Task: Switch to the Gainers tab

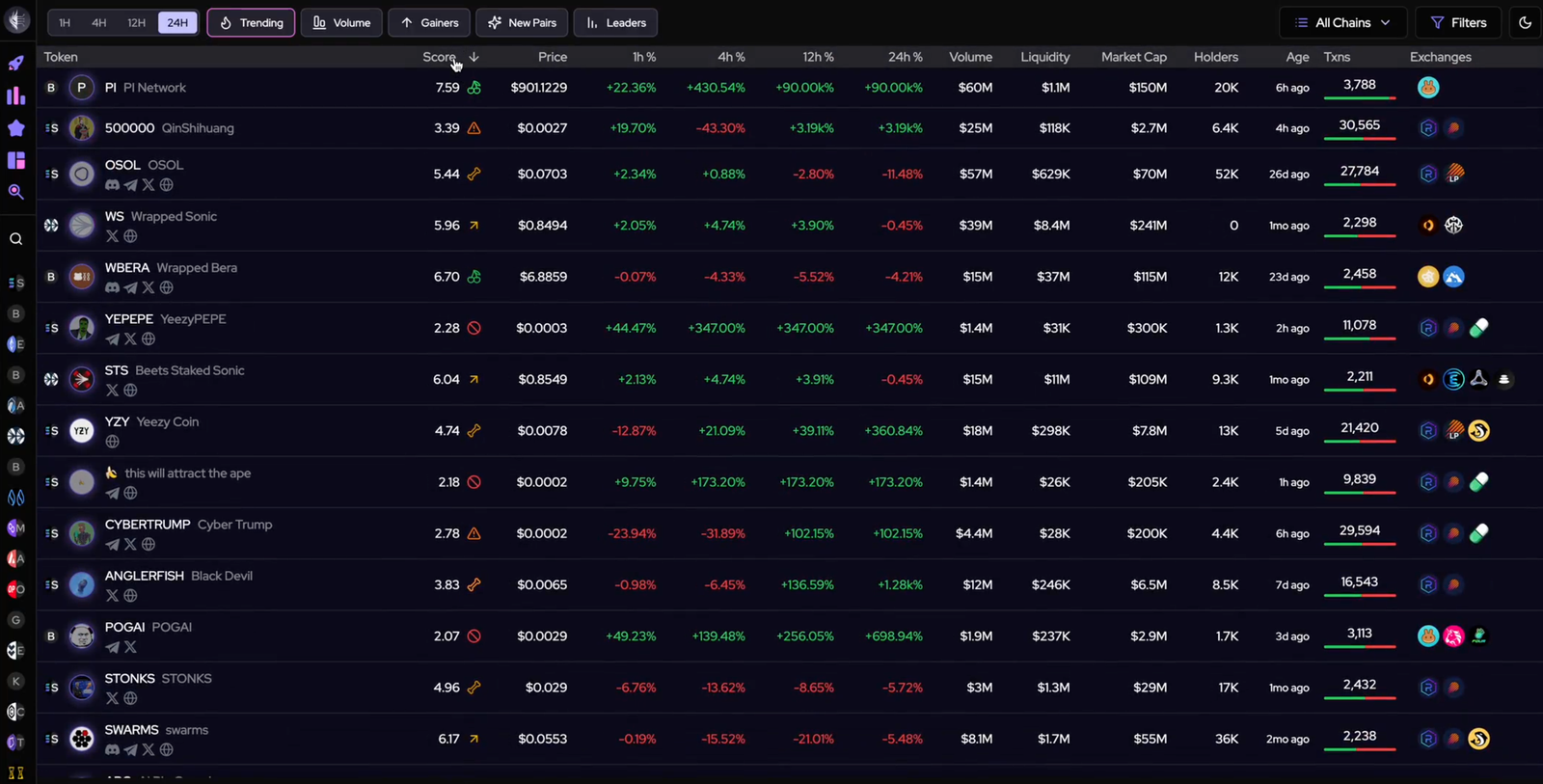Action: click(429, 22)
